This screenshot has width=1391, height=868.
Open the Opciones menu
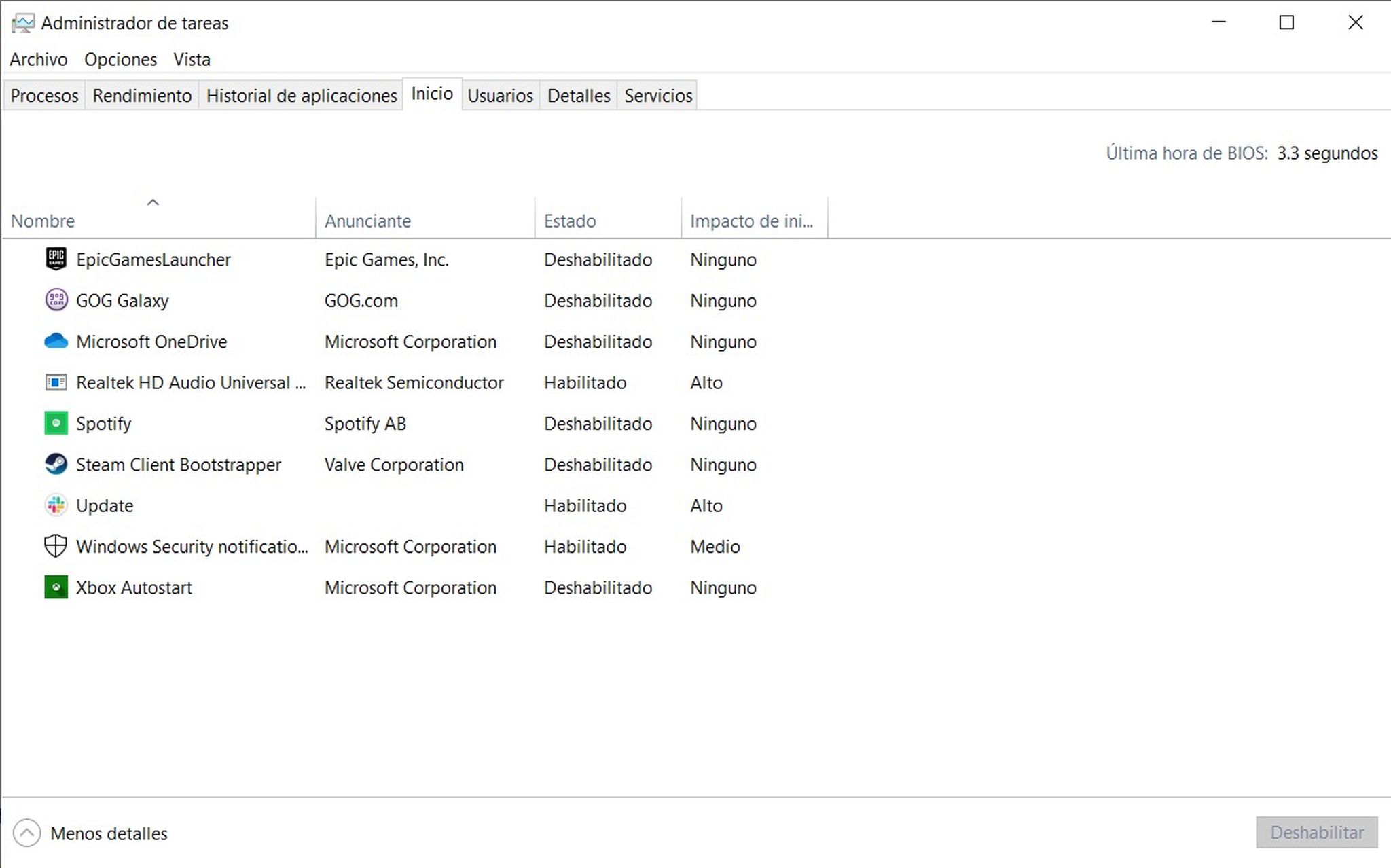point(120,60)
